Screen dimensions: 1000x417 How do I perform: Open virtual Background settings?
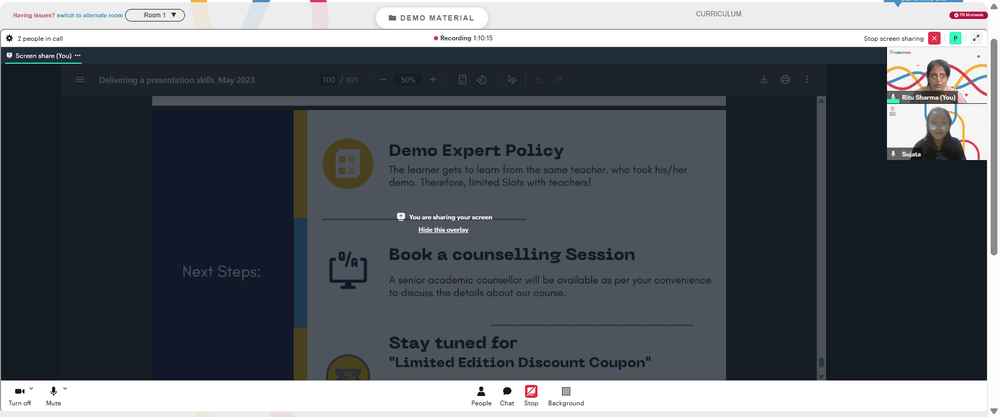point(566,396)
